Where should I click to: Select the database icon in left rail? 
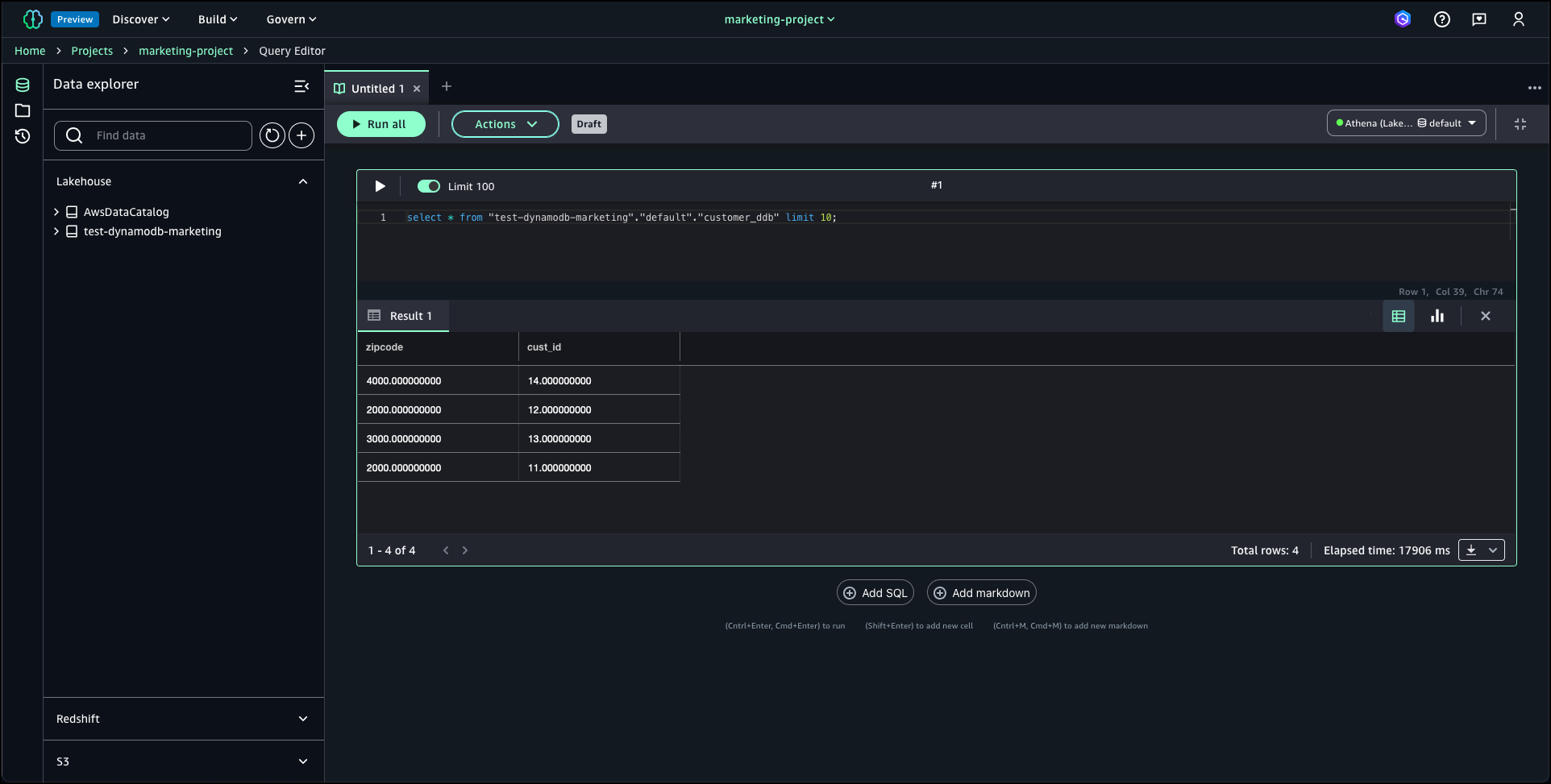coord(23,85)
